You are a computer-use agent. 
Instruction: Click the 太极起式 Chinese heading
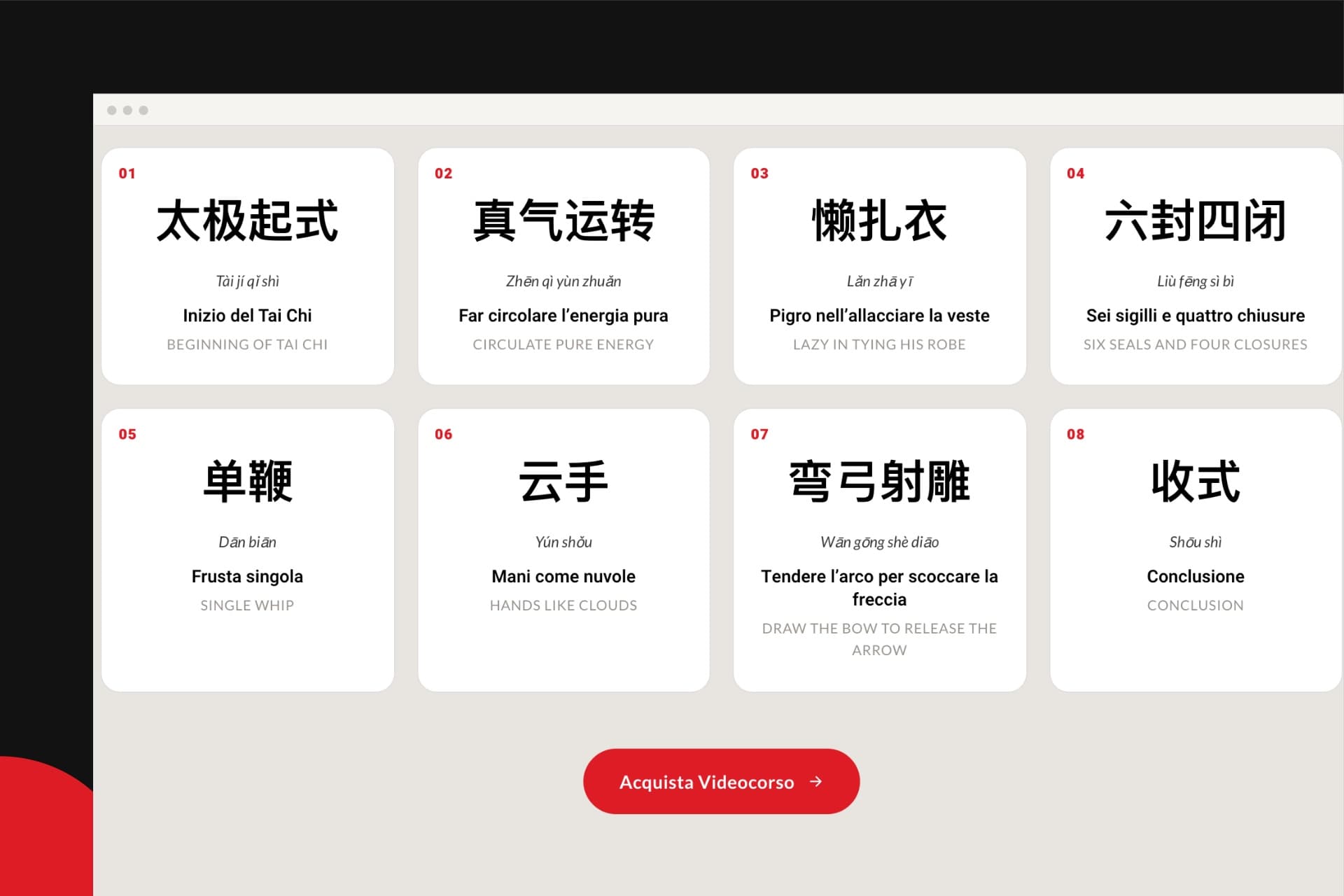[x=248, y=220]
